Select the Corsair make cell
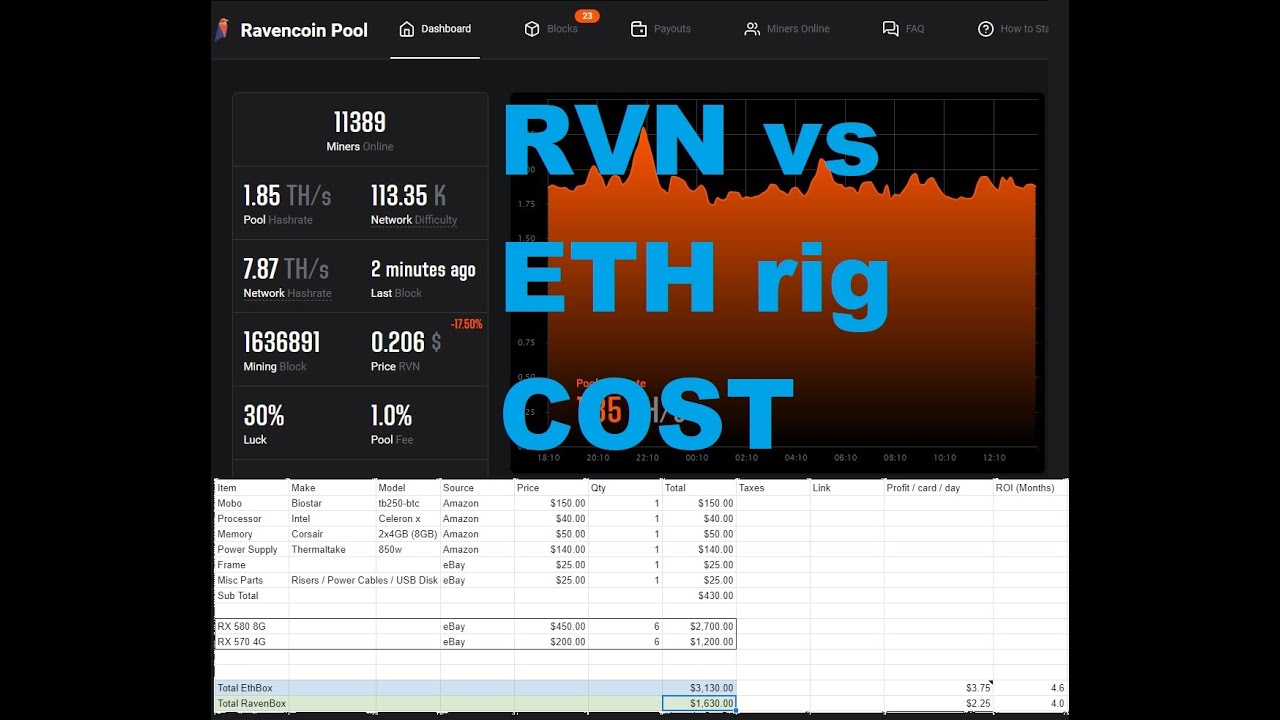1280x720 pixels. point(332,534)
